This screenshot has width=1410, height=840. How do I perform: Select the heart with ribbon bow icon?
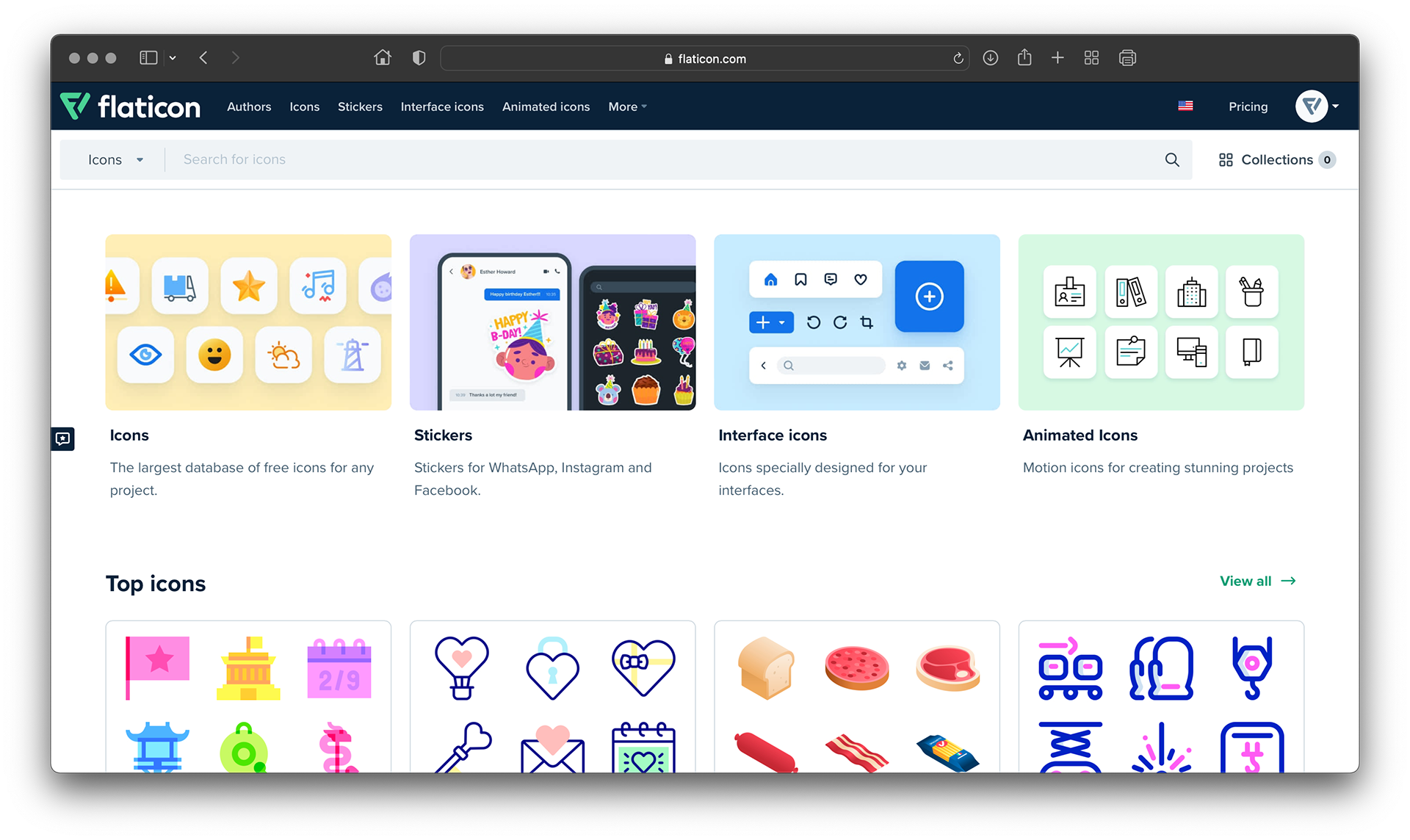coord(643,667)
